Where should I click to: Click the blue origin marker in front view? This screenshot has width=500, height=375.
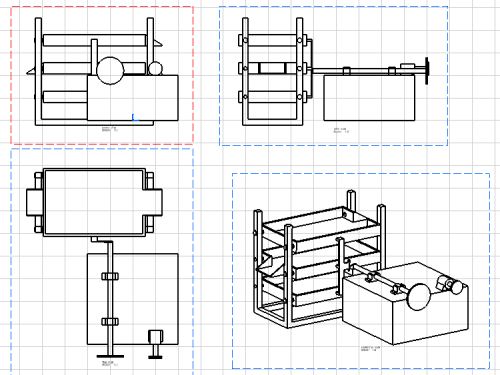click(135, 118)
